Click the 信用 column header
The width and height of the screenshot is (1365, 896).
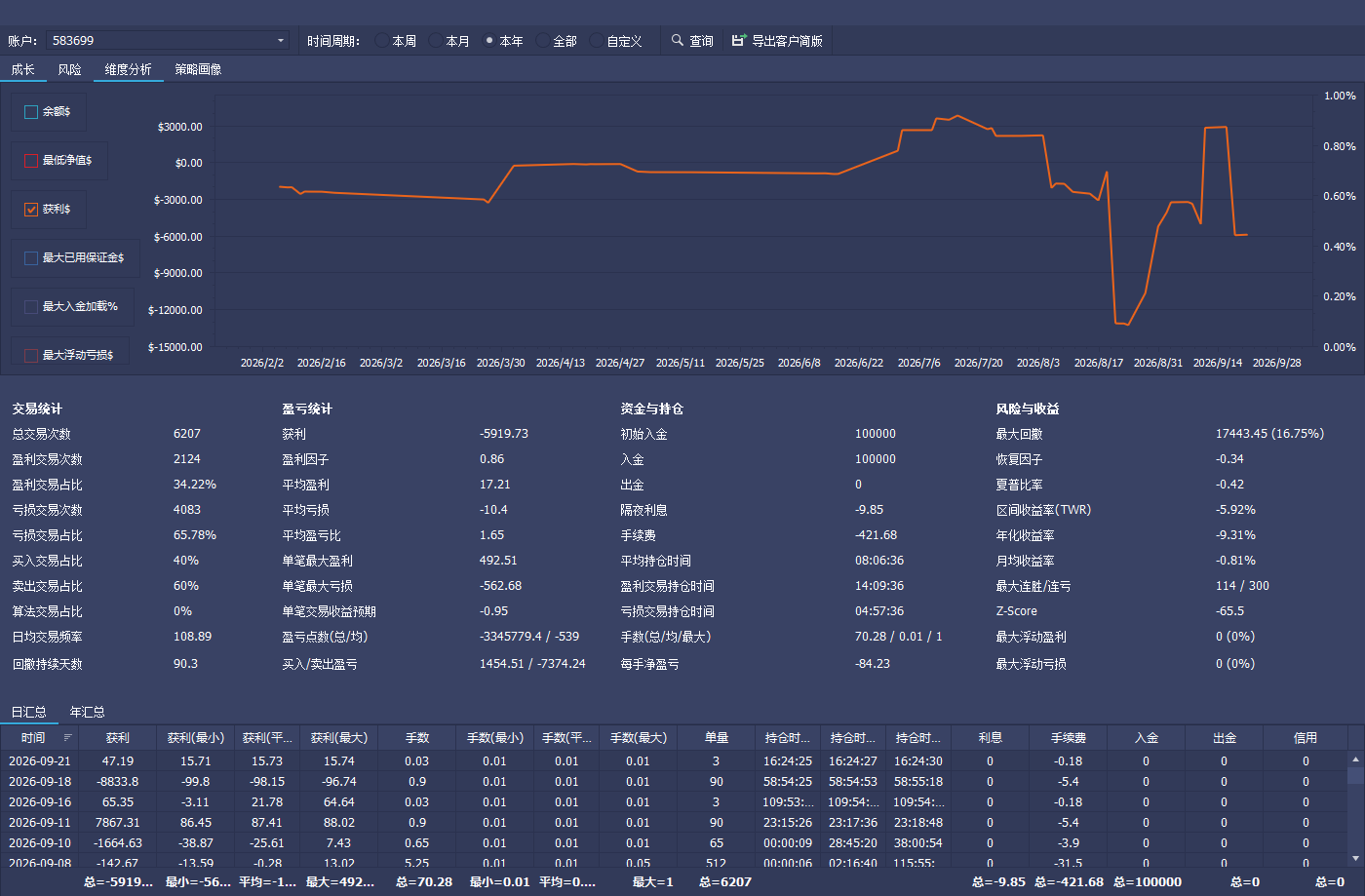tap(1306, 738)
